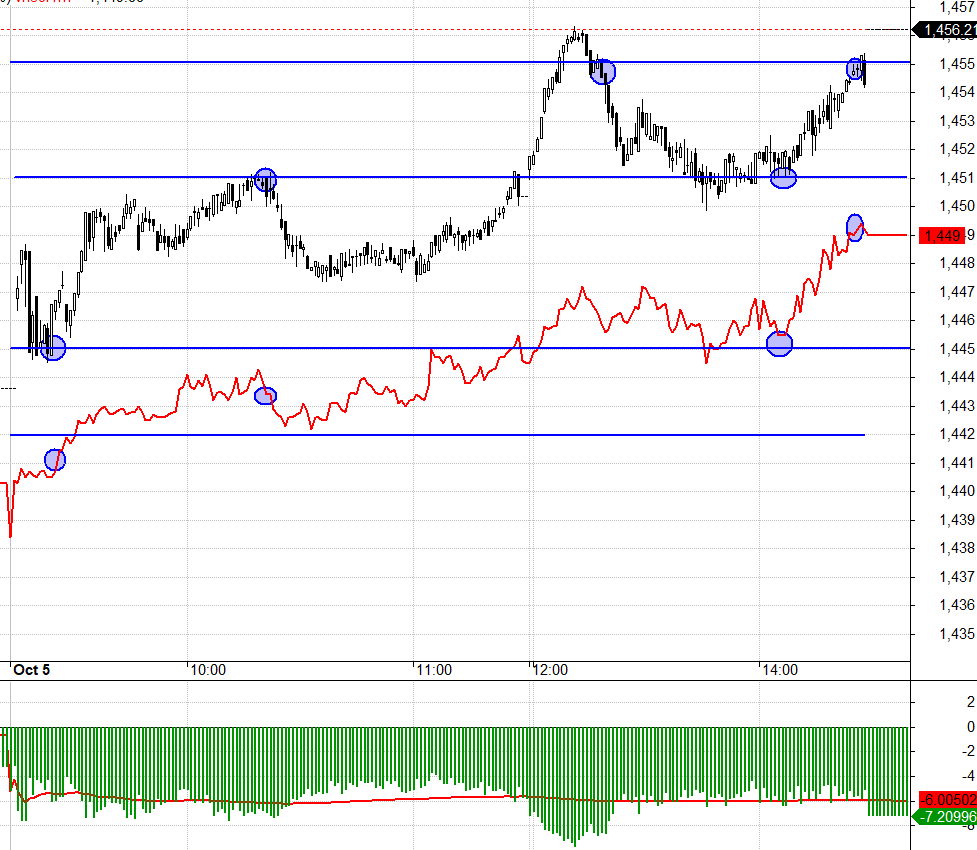Select small circle on red line after 10:00
This screenshot has width=977, height=850.
265,396
